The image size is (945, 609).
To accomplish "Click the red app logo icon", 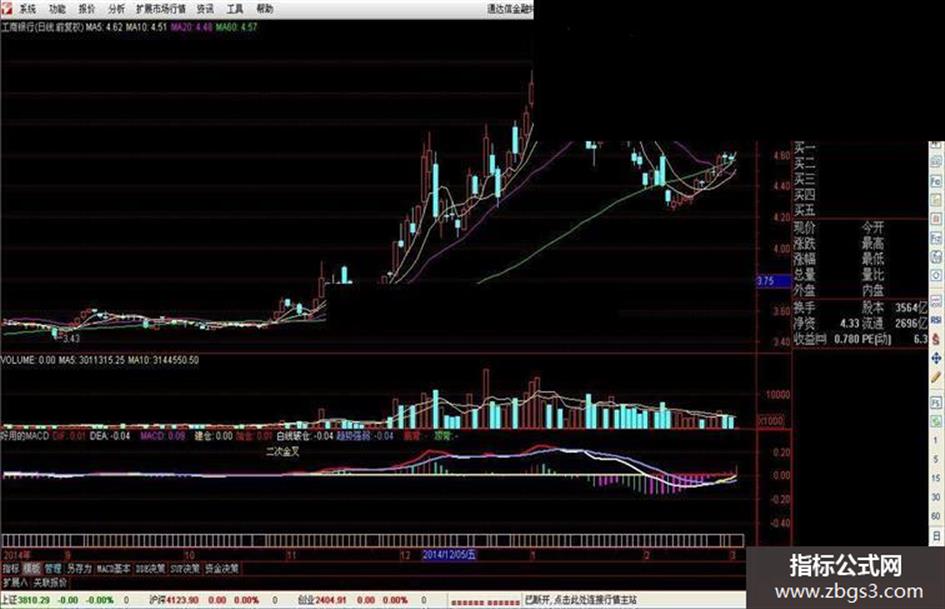I will tap(7, 8).
